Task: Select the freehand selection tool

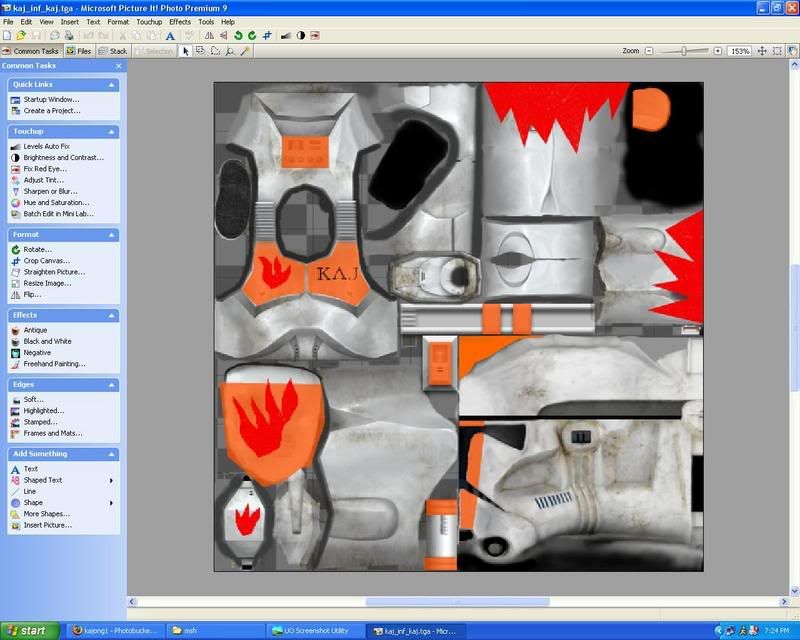Action: (215, 51)
